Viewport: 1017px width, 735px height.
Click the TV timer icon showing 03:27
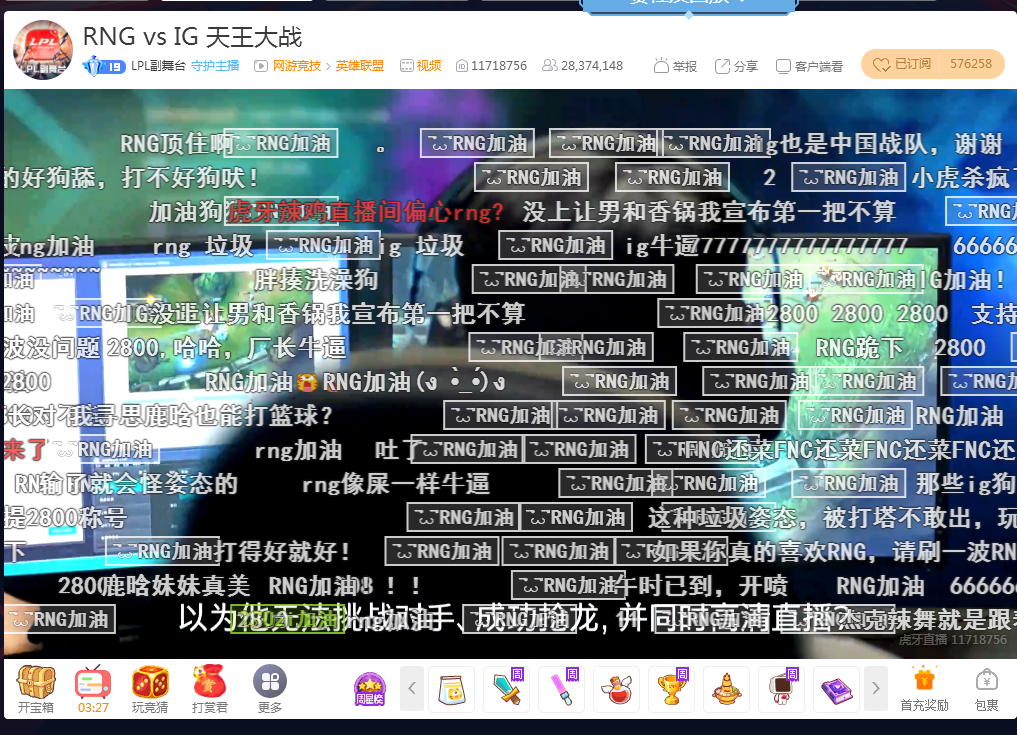[93, 689]
